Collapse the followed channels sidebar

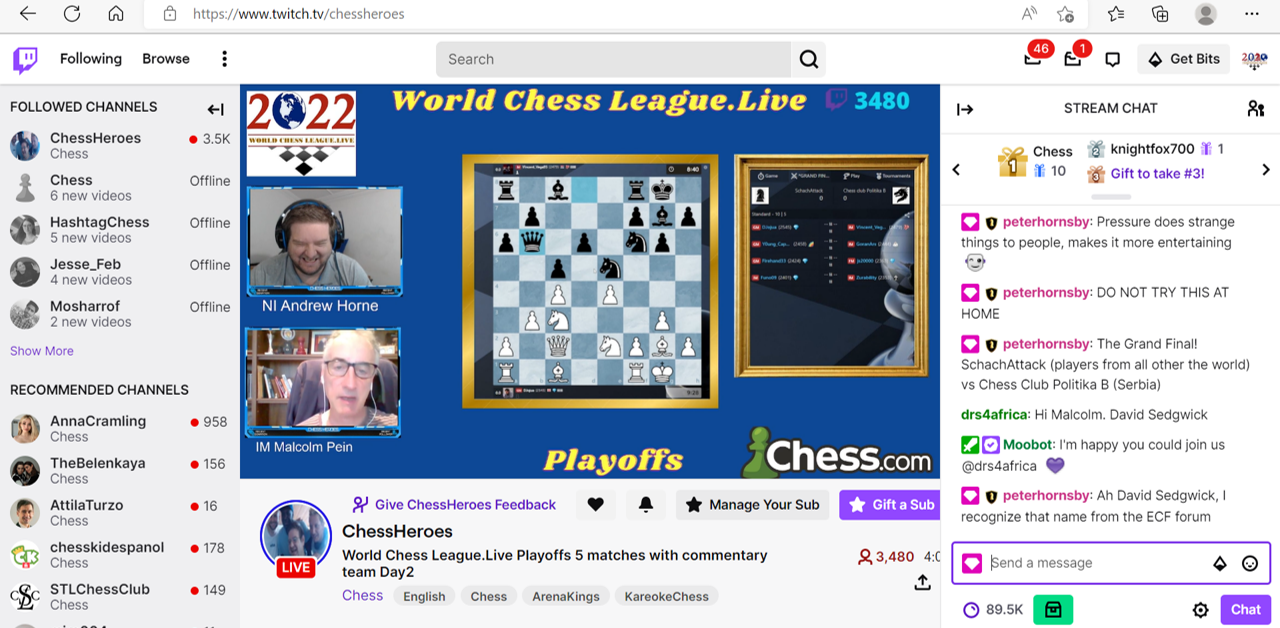(216, 109)
